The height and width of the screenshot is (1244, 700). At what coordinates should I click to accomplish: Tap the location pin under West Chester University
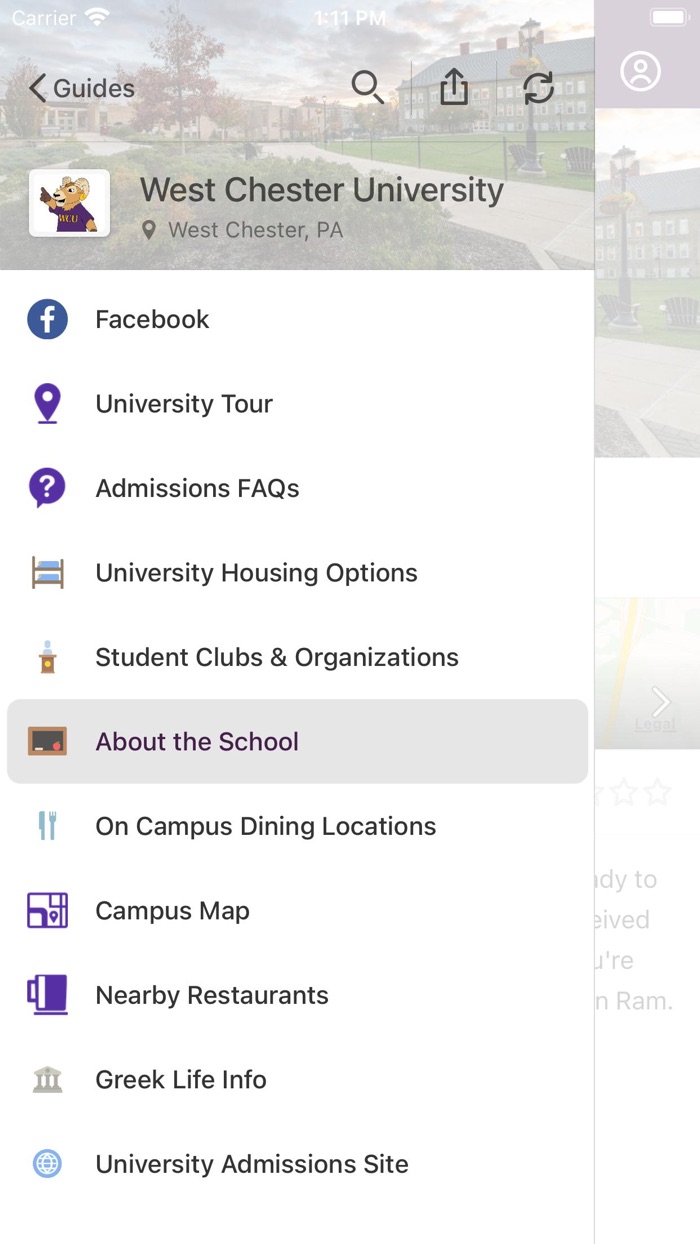pos(151,229)
